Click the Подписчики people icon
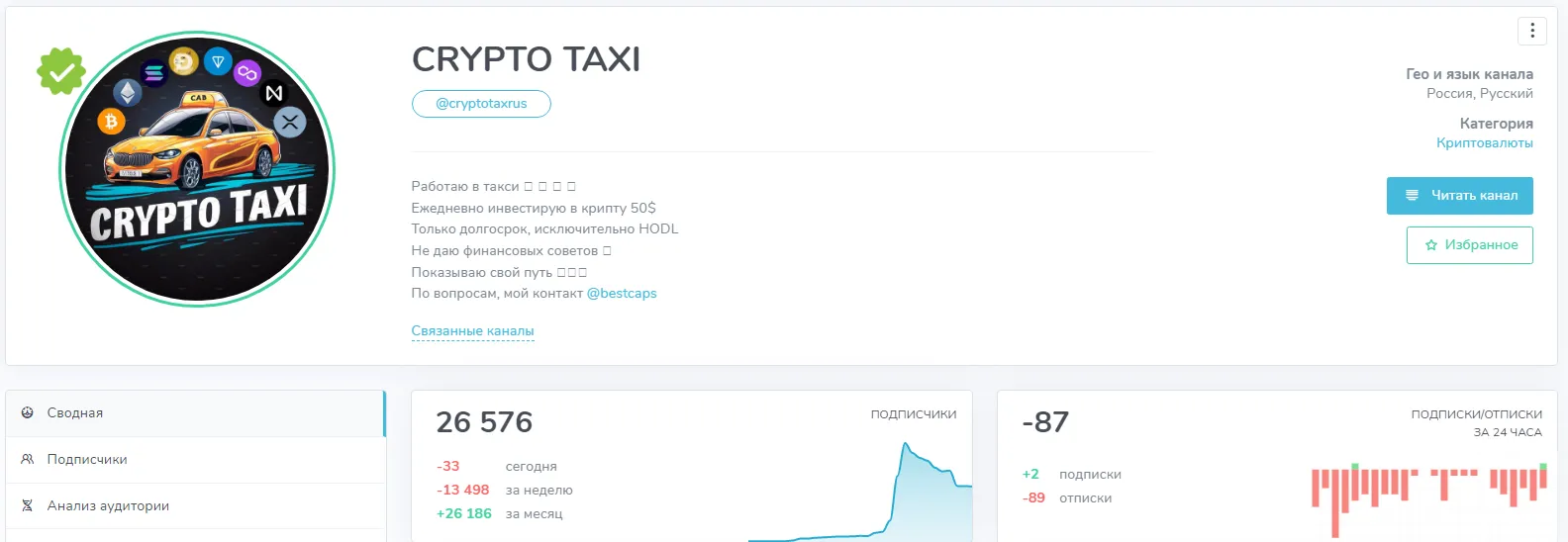1568x542 pixels. coord(28,459)
